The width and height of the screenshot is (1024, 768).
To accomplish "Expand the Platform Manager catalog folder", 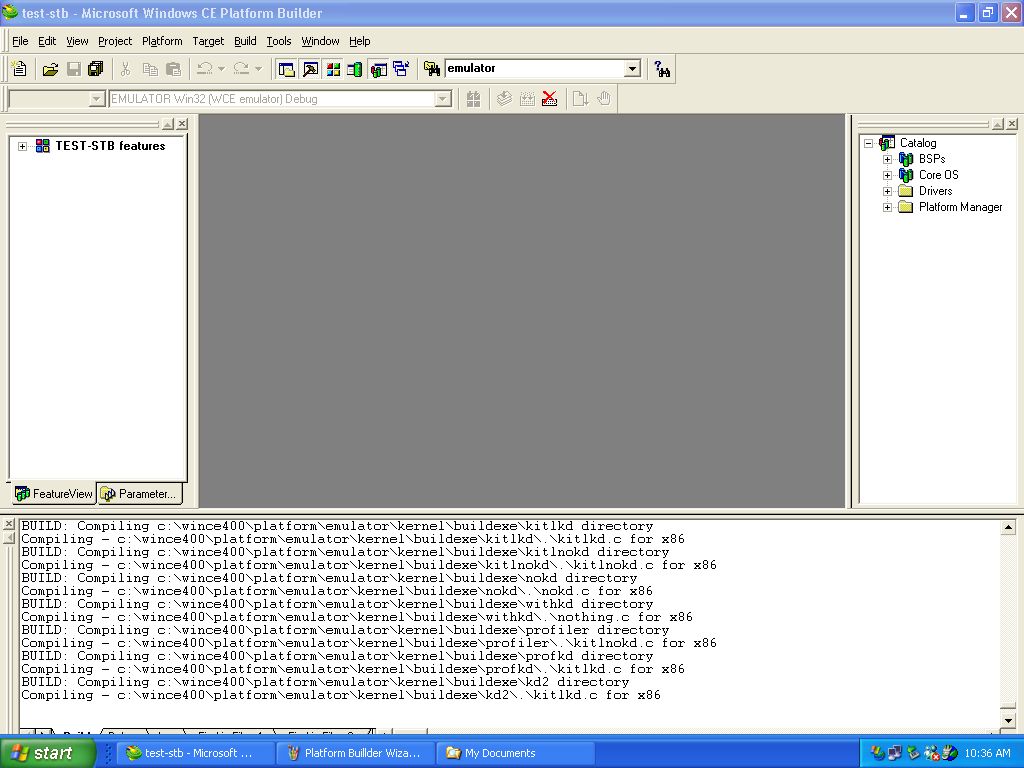I will [x=887, y=208].
